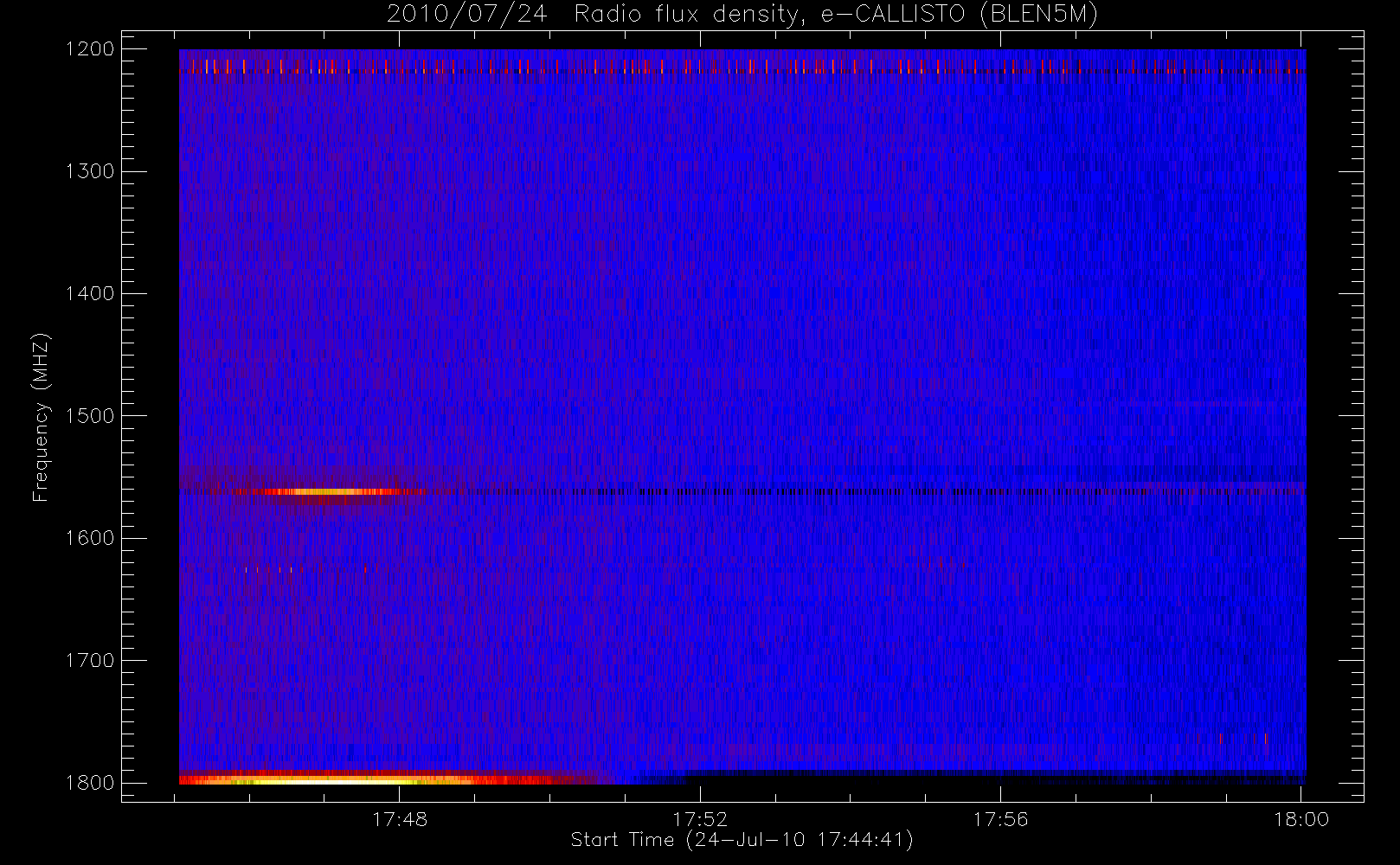Click the 17:56 time tick label

1000,819
